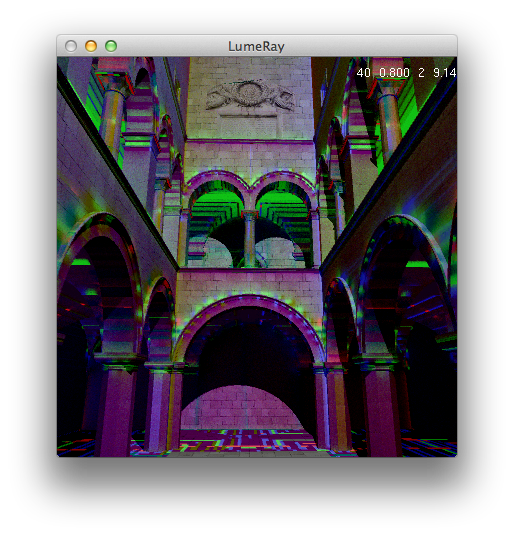Click the "2" overlay value
This screenshot has height=536, width=514.
click(421, 73)
